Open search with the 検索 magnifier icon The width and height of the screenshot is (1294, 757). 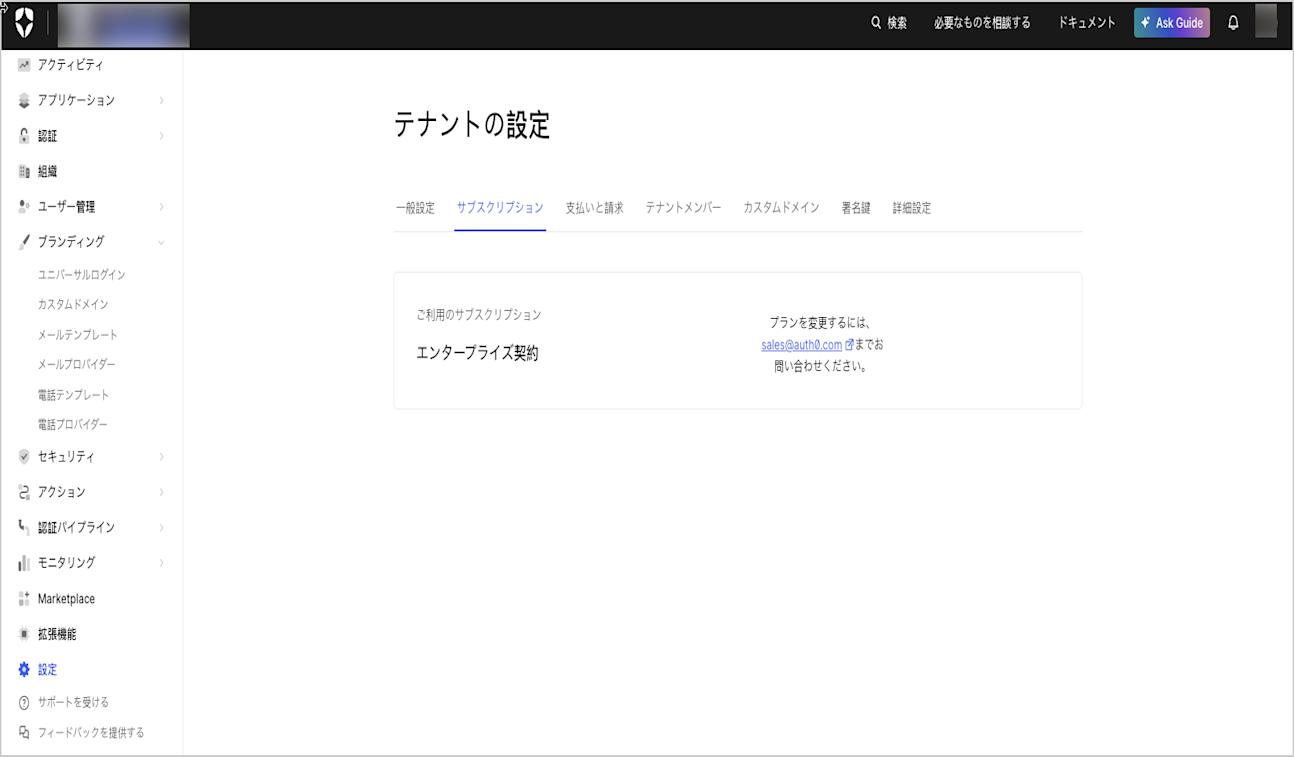(x=874, y=22)
